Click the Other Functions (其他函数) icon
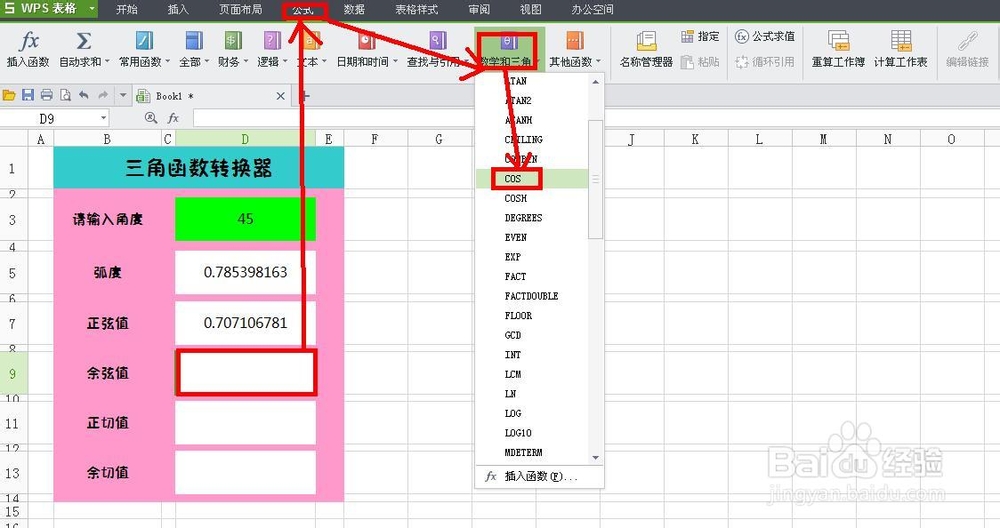Viewport: 1000px width, 528px height. [575, 41]
